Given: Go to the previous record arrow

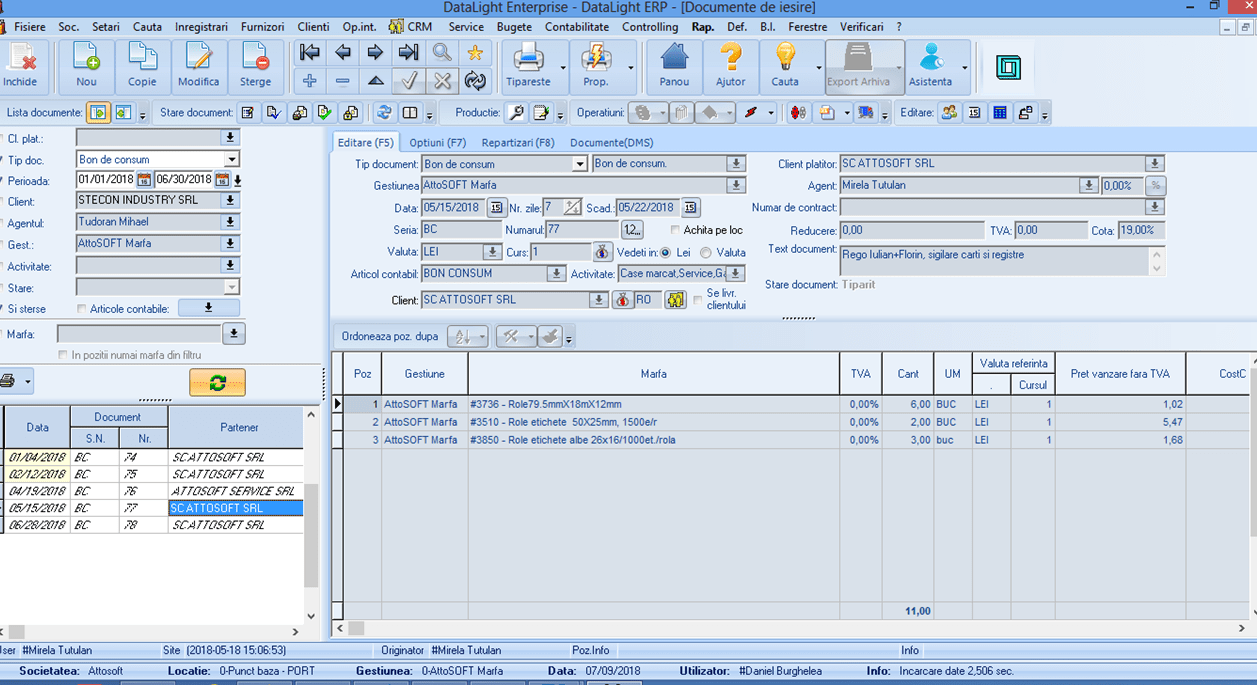Looking at the screenshot, I should (343, 53).
